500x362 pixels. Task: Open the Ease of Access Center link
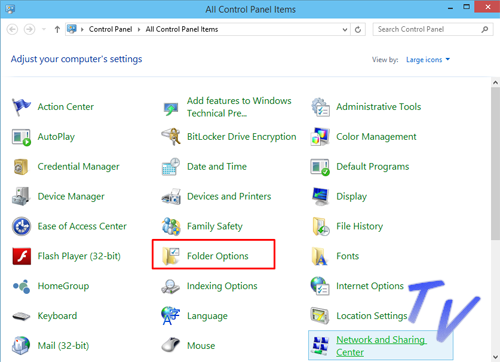82,226
